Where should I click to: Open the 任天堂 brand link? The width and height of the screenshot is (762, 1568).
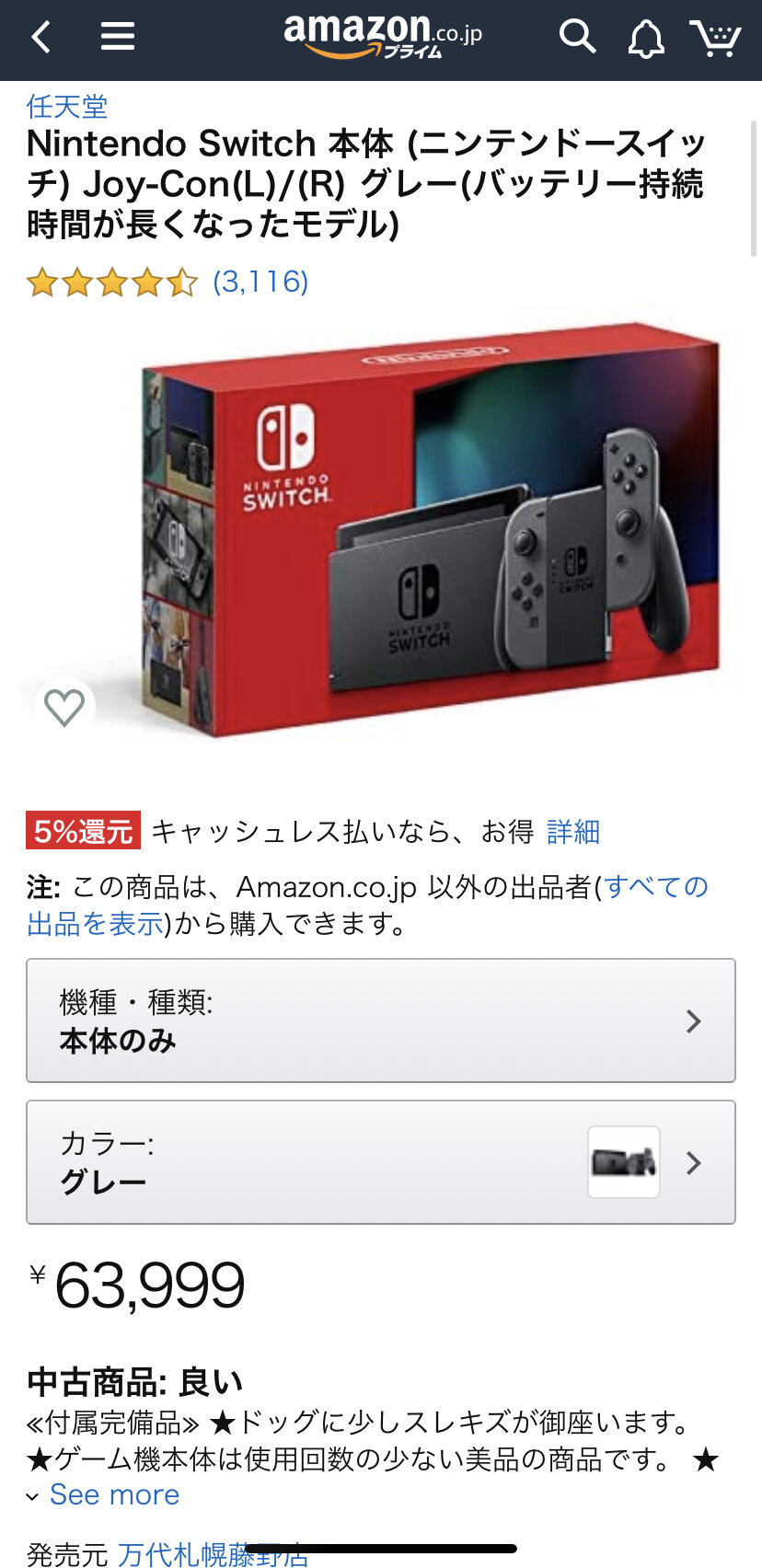pos(67,106)
